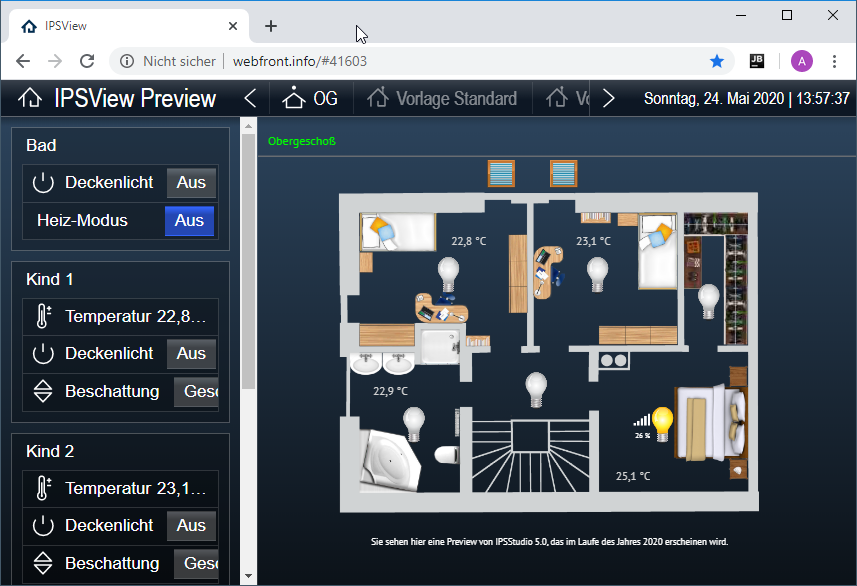Click the left window blind icon
Image resolution: width=857 pixels, height=586 pixels.
[501, 173]
